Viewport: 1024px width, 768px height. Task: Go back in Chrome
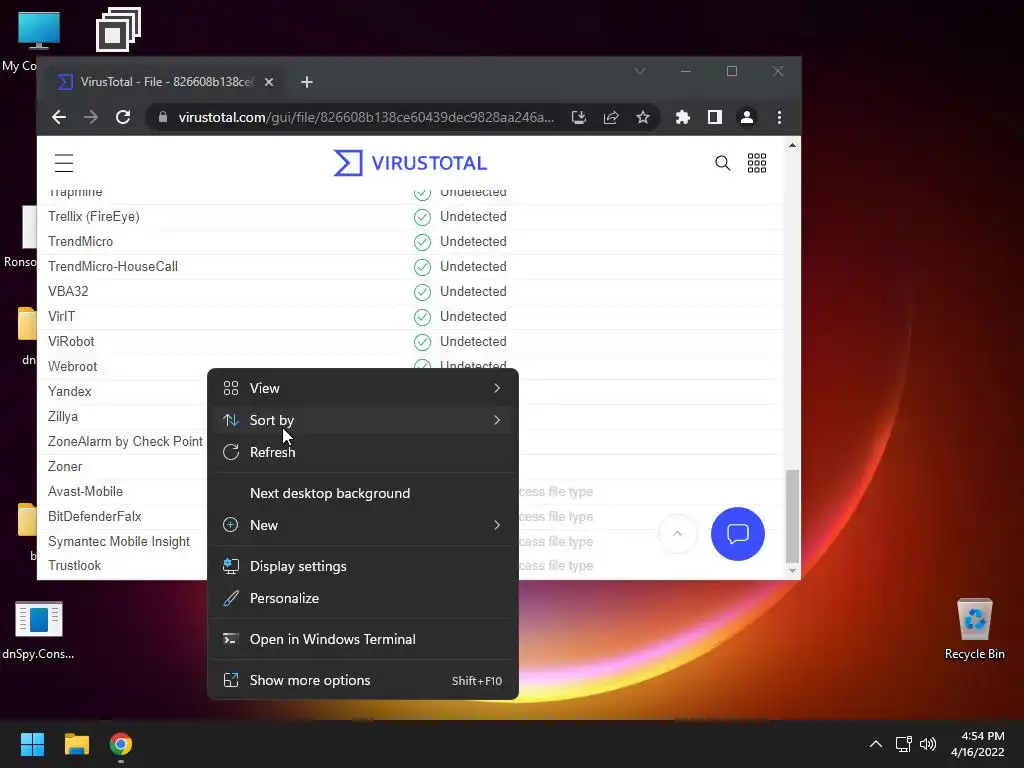click(x=59, y=117)
